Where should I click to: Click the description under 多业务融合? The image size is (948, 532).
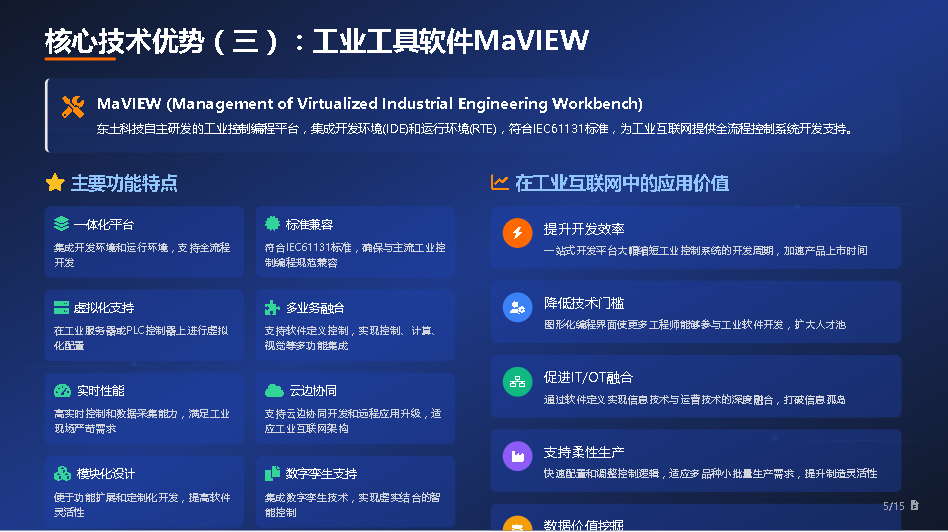tap(350, 338)
